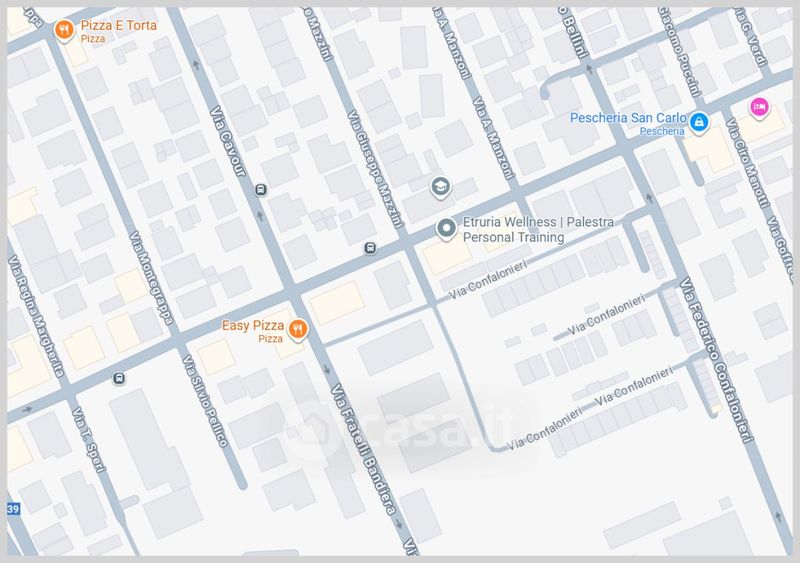Select the Easy Pizza restaurant marker

point(298,330)
